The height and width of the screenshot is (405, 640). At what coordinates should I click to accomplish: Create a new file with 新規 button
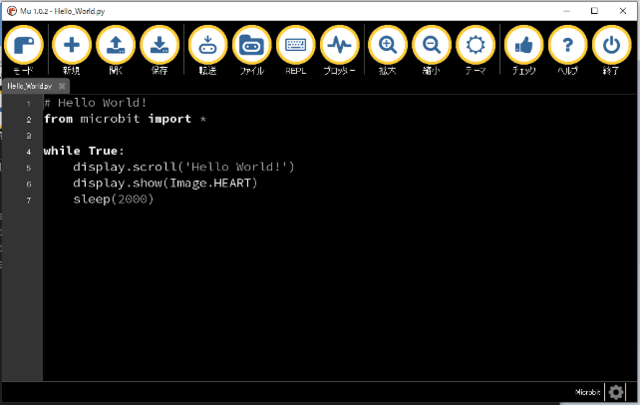71,46
